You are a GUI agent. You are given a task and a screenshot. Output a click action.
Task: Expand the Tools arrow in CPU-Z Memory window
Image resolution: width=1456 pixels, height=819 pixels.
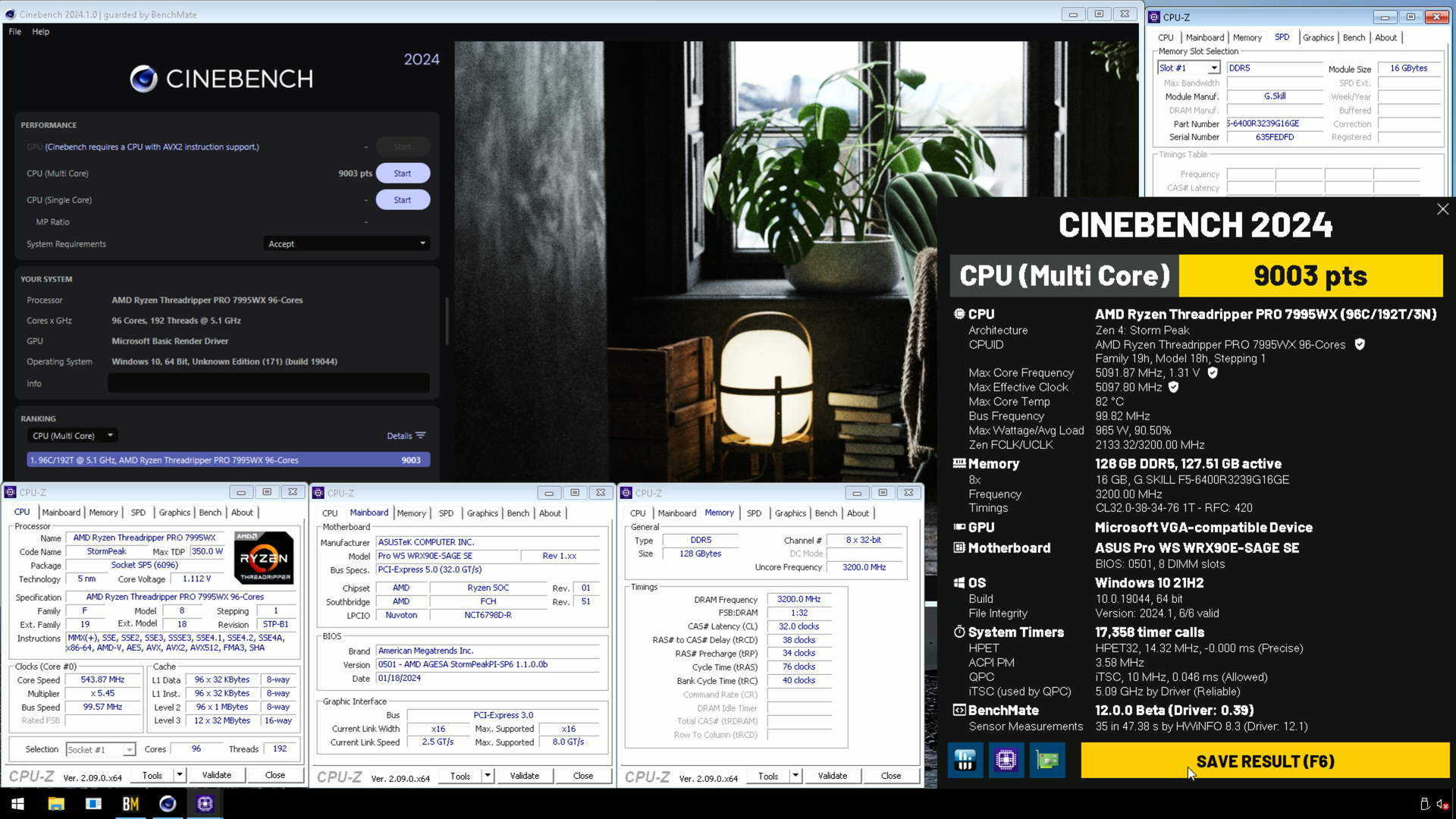(795, 776)
